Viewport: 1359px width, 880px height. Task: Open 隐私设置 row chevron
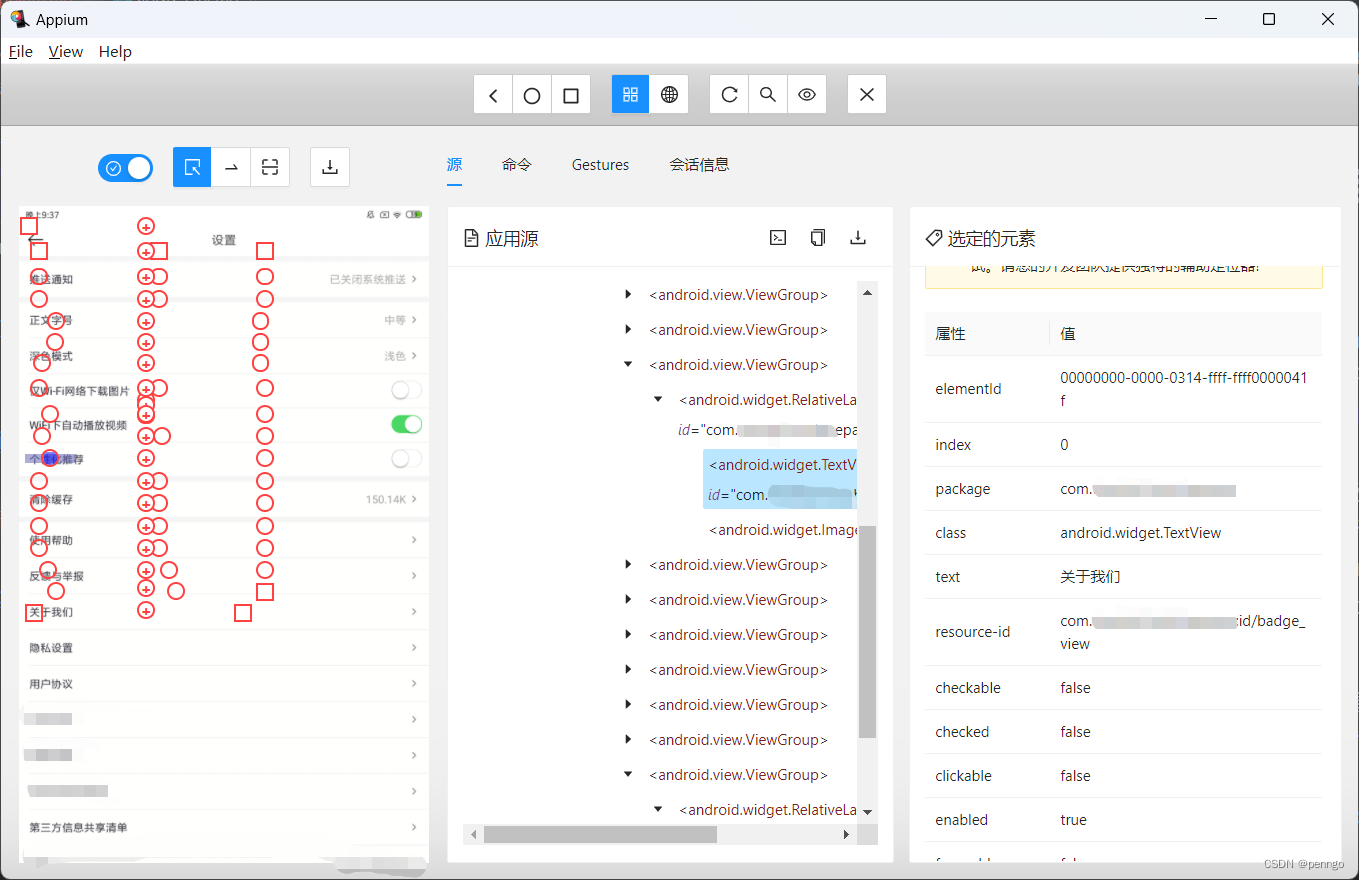(x=414, y=648)
